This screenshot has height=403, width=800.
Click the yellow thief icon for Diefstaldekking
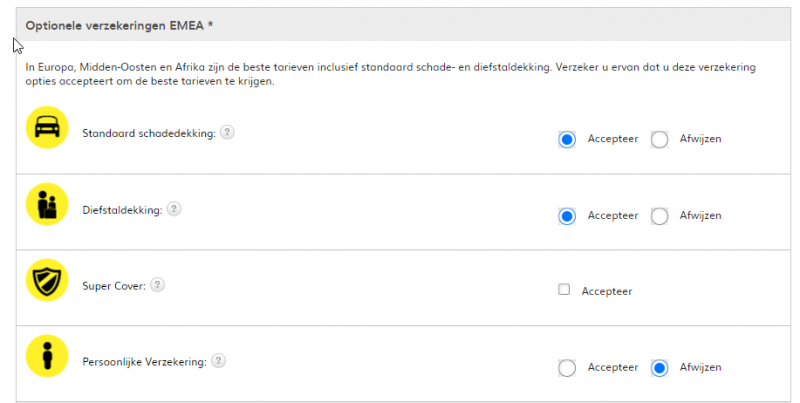(x=46, y=205)
